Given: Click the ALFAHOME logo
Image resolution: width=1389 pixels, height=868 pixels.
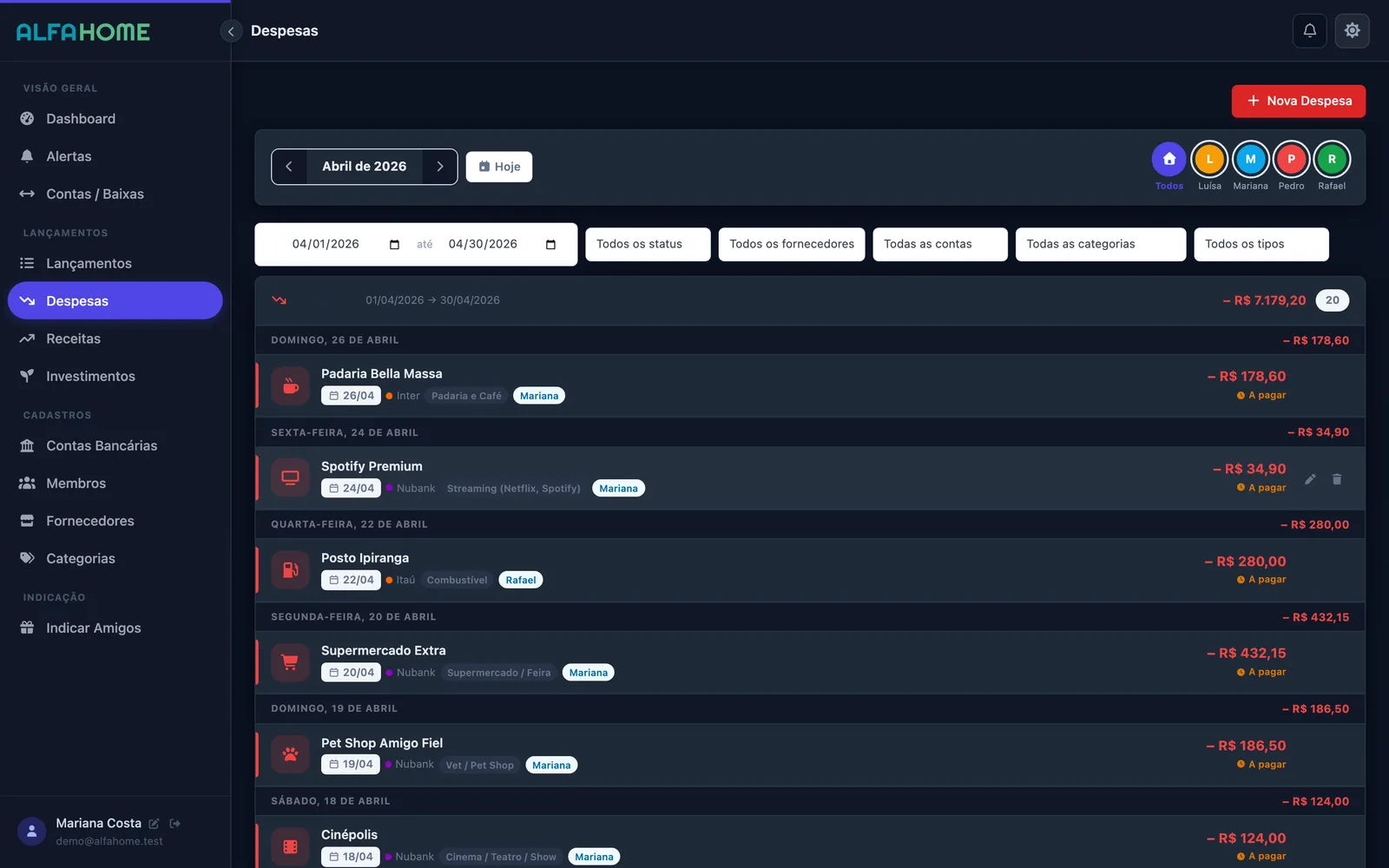Looking at the screenshot, I should 83,32.
